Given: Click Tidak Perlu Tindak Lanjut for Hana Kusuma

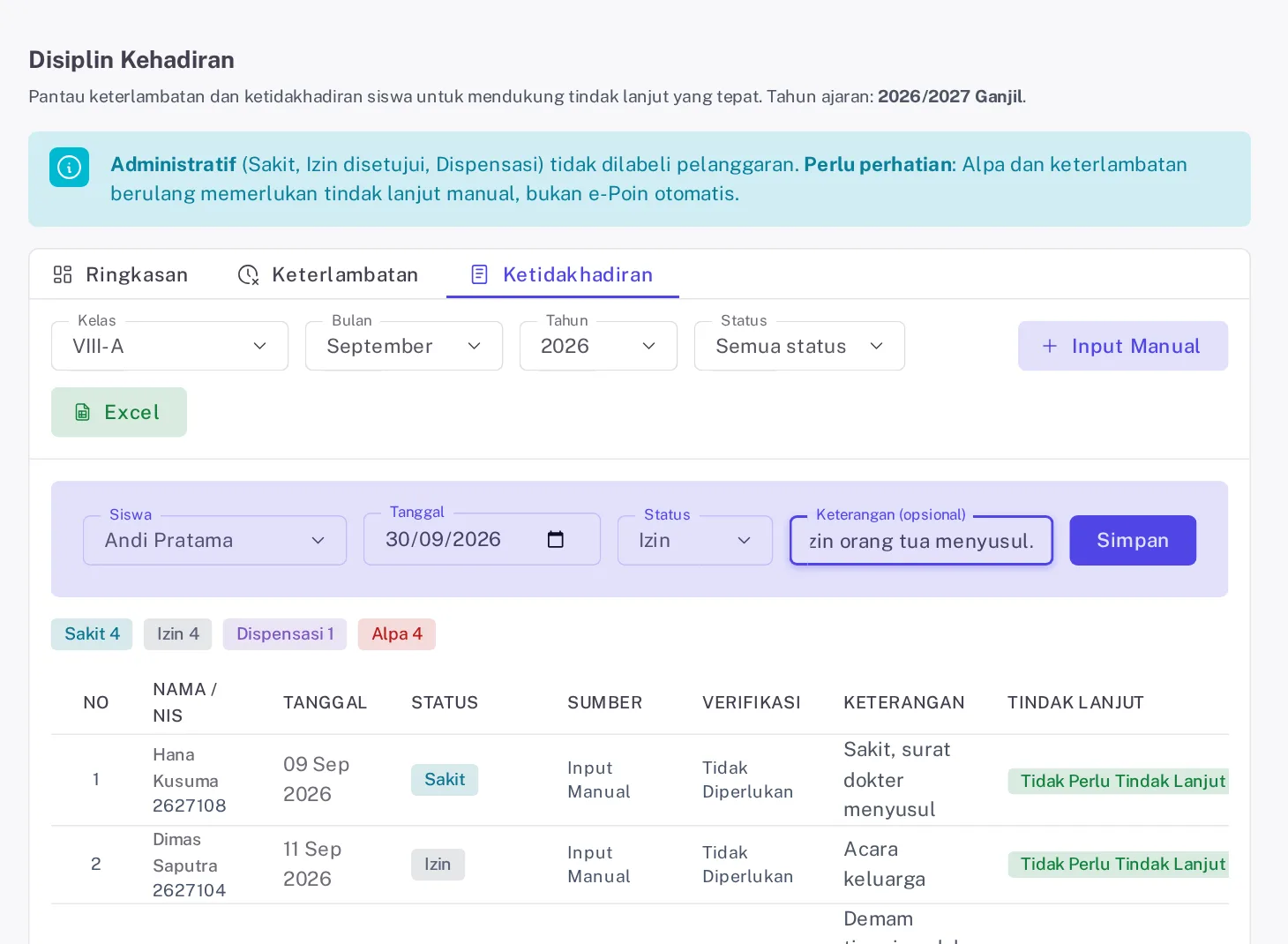Looking at the screenshot, I should tap(1119, 781).
